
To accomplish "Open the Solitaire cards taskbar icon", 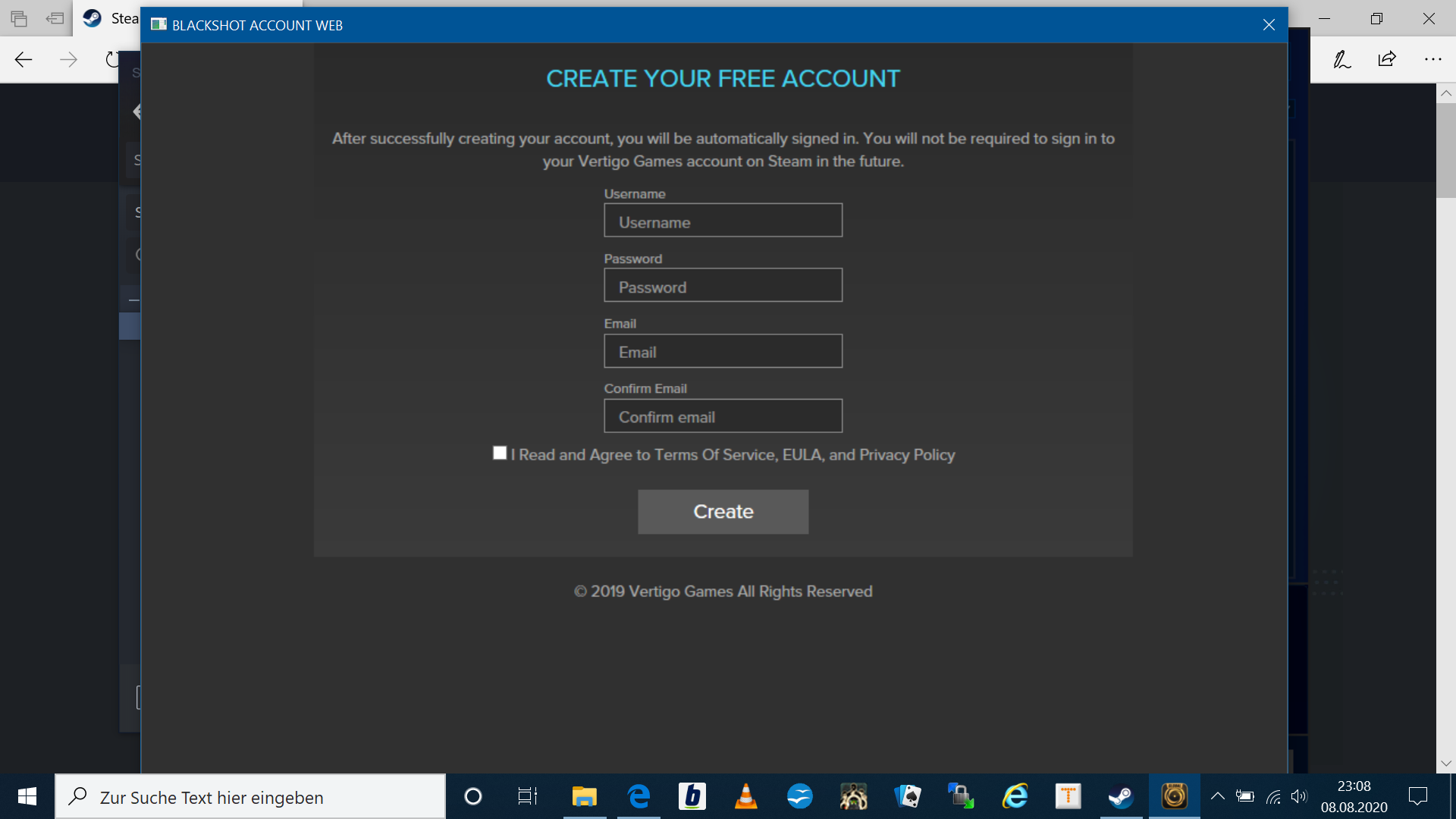I will pos(908,796).
